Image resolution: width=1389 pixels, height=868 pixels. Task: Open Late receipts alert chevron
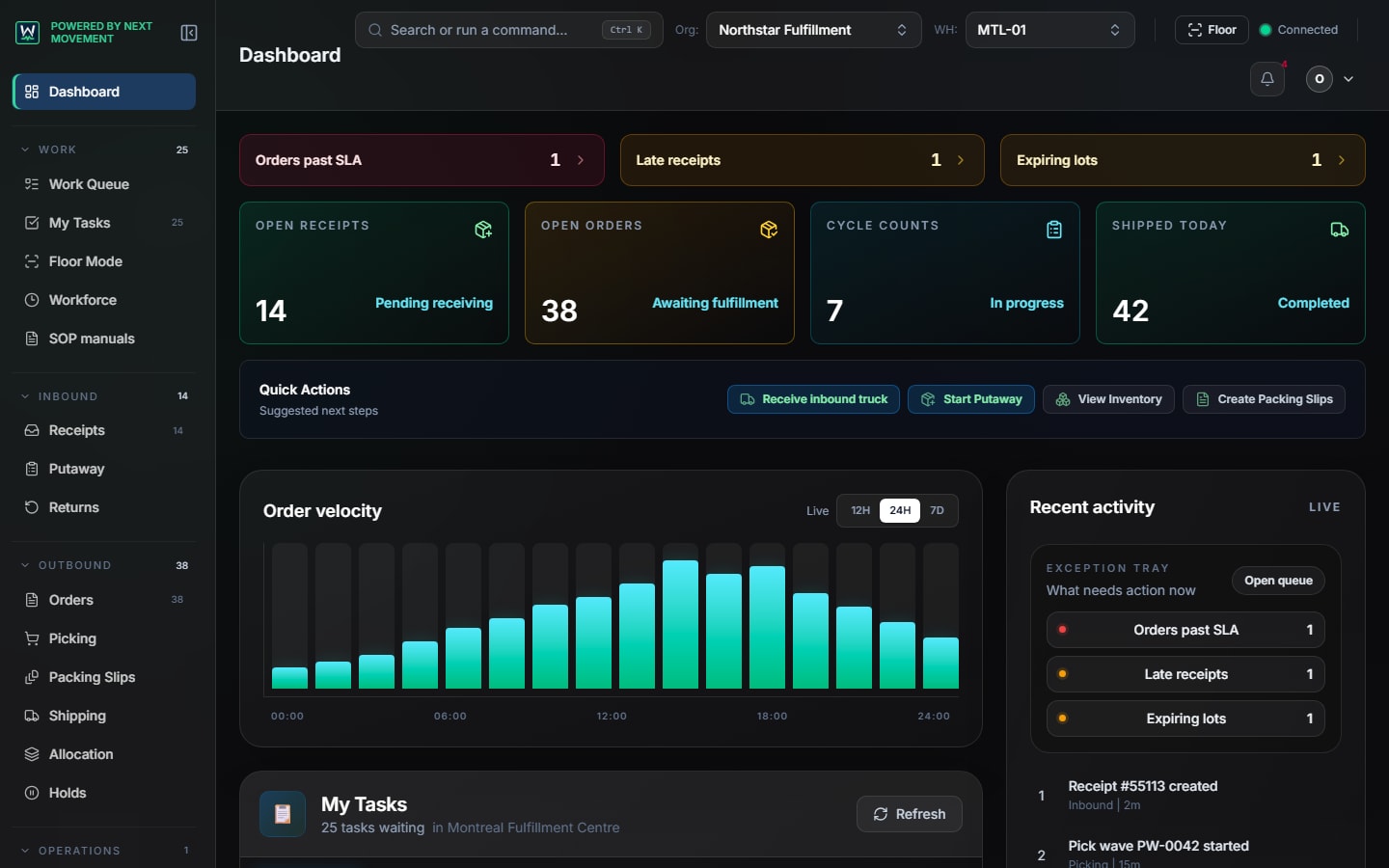pos(961,160)
